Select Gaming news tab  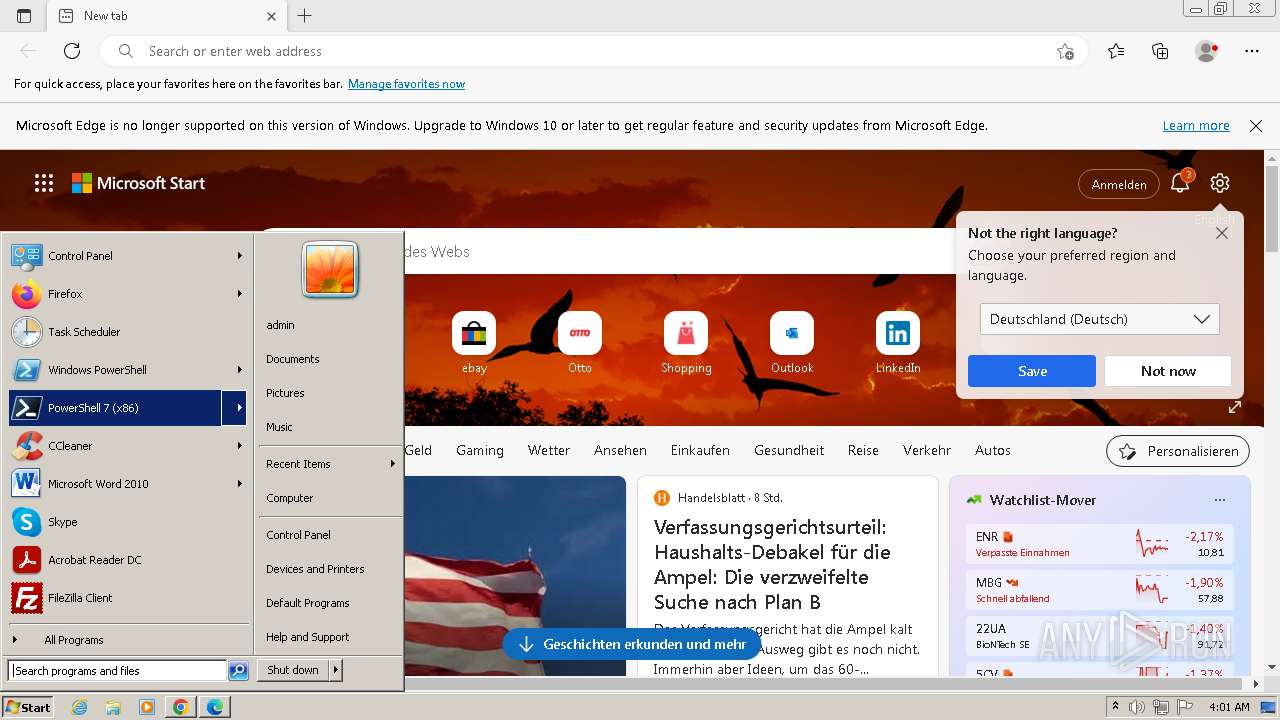(x=480, y=450)
